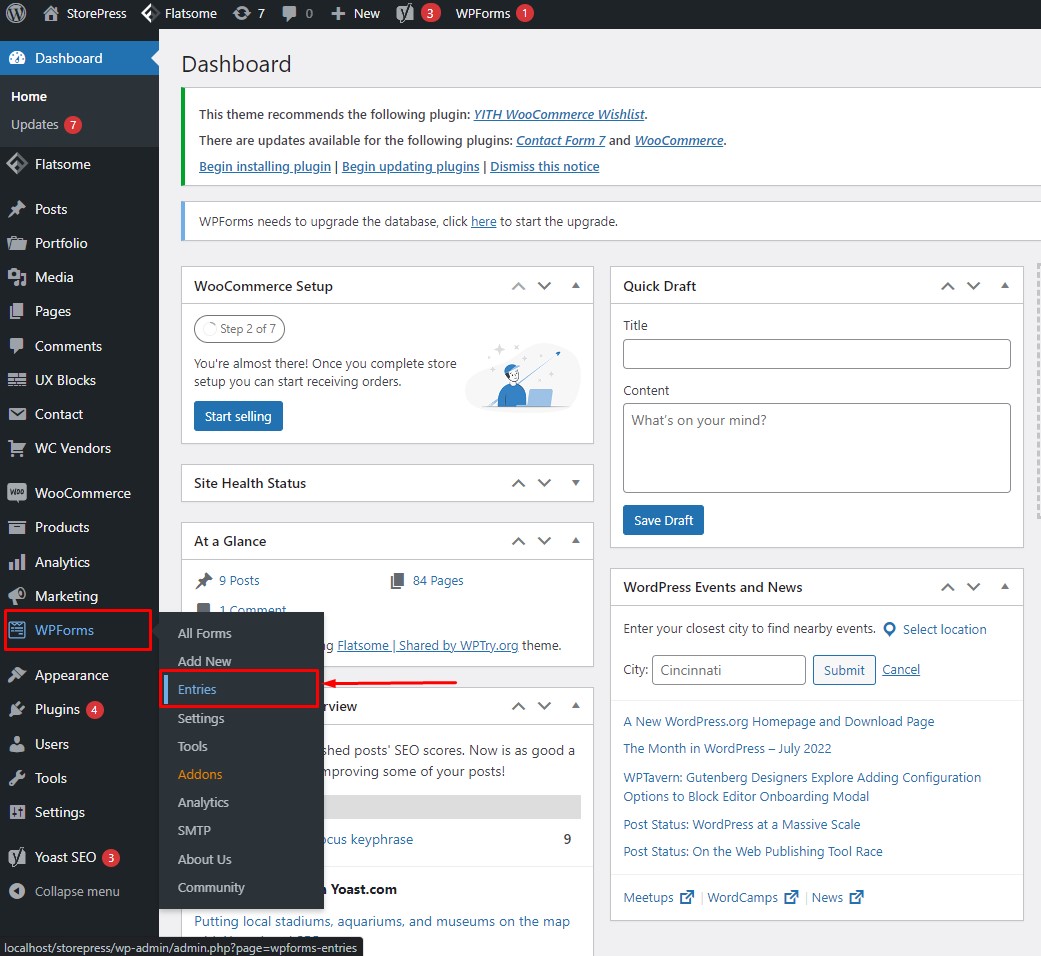Viewport: 1041px width, 956px height.
Task: Click the Portfolio folder icon in sidebar
Action: pyautogui.click(x=17, y=243)
